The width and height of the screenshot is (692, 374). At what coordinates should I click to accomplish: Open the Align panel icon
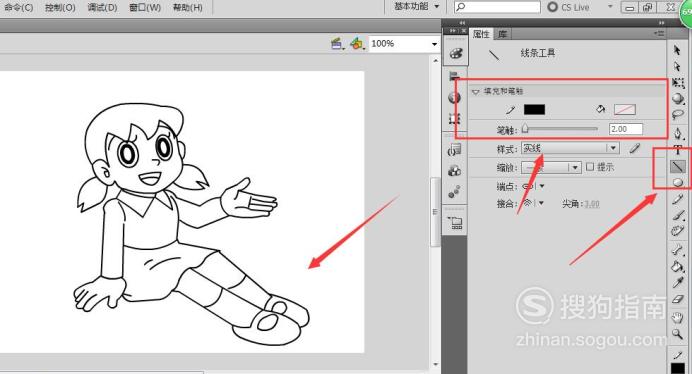click(455, 76)
